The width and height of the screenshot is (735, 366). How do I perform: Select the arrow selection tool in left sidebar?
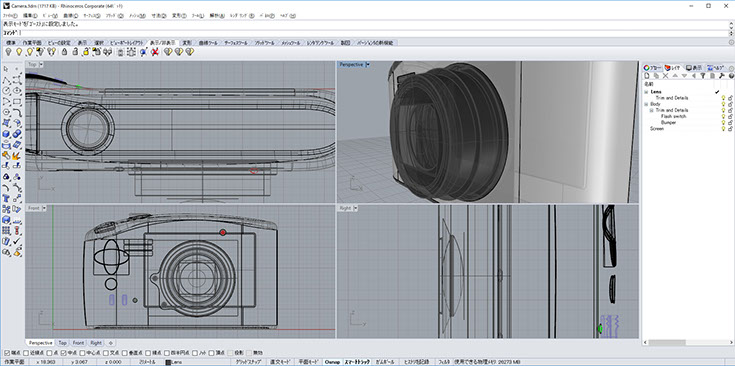click(7, 69)
